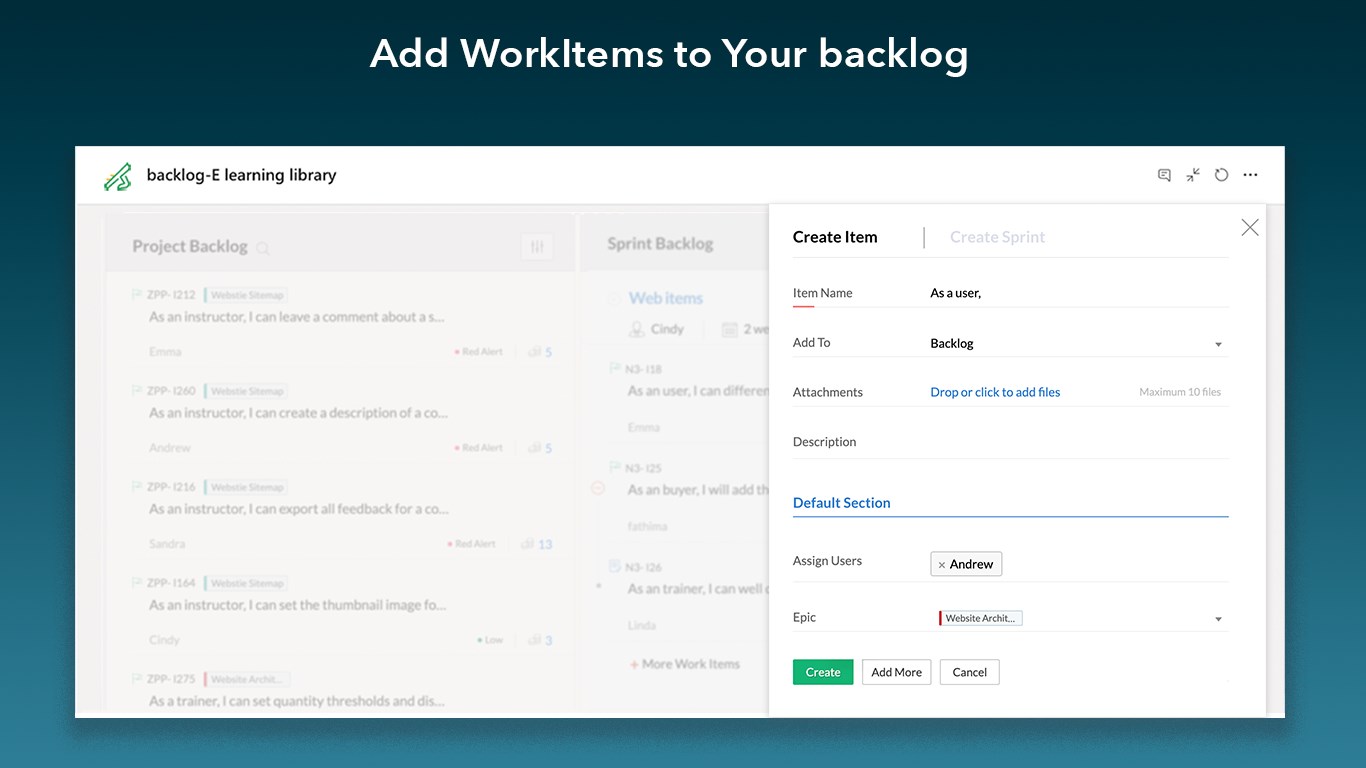Click the refresh icon in header
The width and height of the screenshot is (1366, 768).
click(1221, 175)
